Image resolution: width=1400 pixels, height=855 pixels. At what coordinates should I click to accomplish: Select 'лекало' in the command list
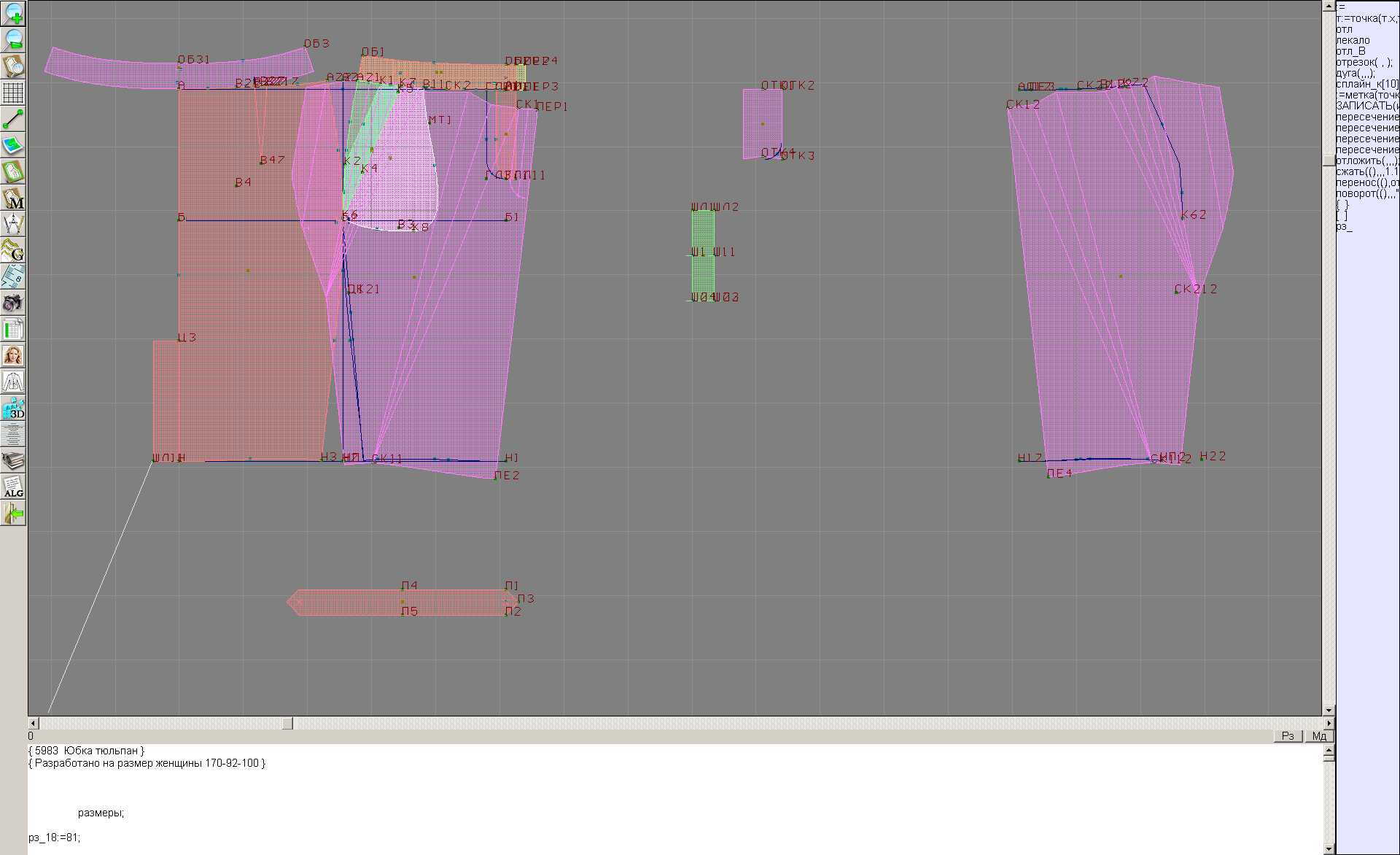pos(1353,40)
